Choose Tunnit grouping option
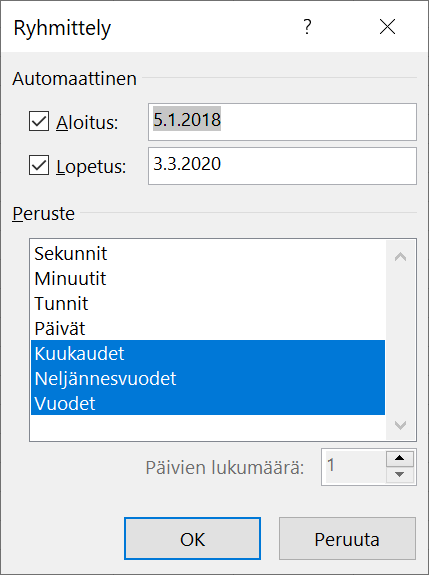 pos(208,303)
